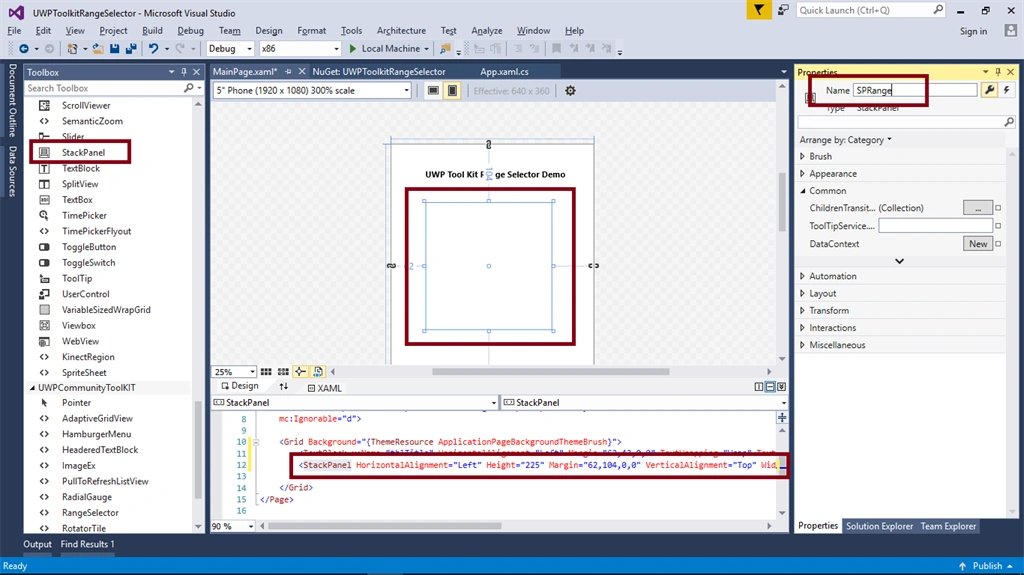This screenshot has width=1024, height=575.
Task: Open the Architecture menu
Action: point(401,31)
